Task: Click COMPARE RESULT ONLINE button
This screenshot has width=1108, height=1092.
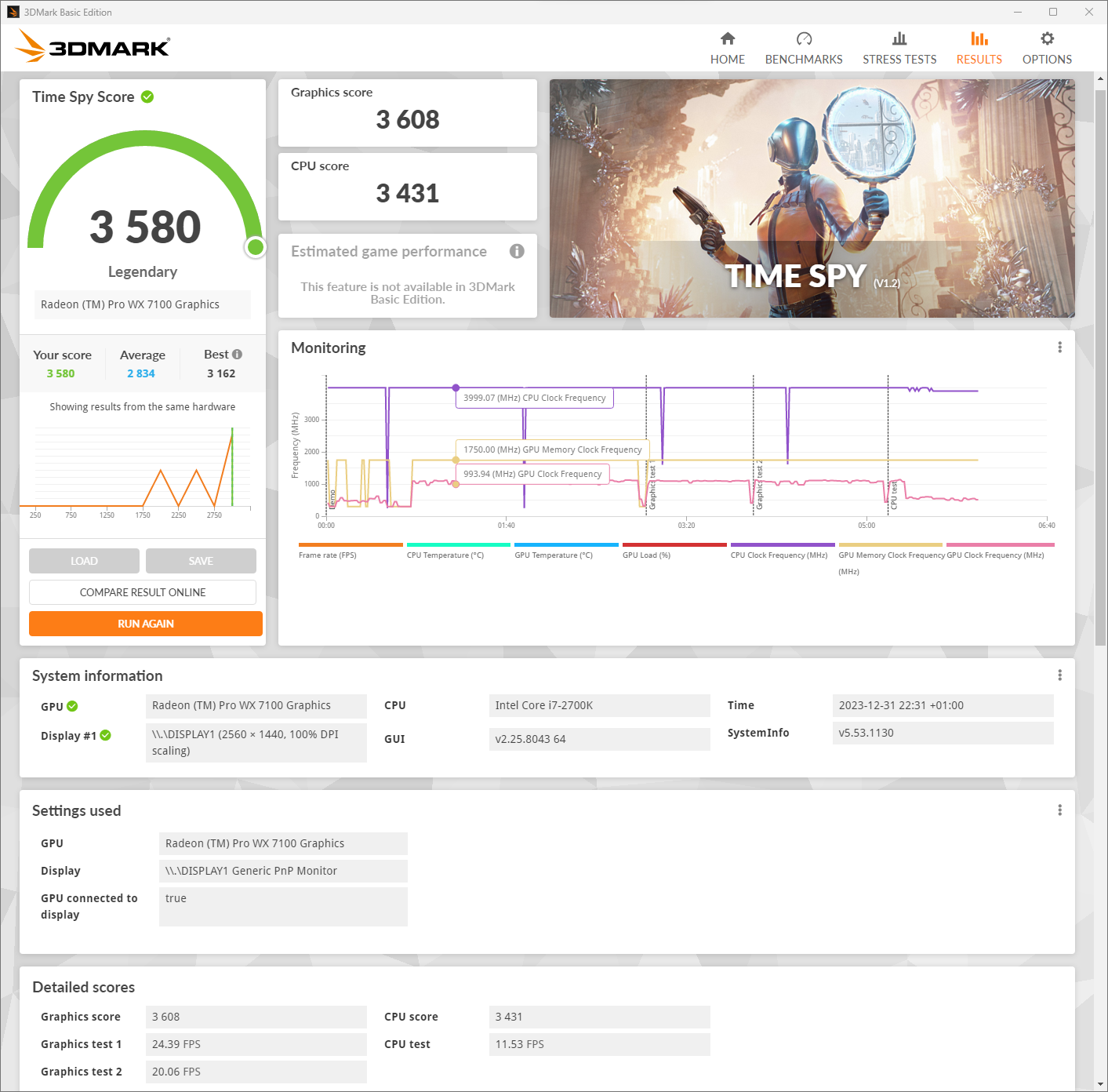Action: 143,592
